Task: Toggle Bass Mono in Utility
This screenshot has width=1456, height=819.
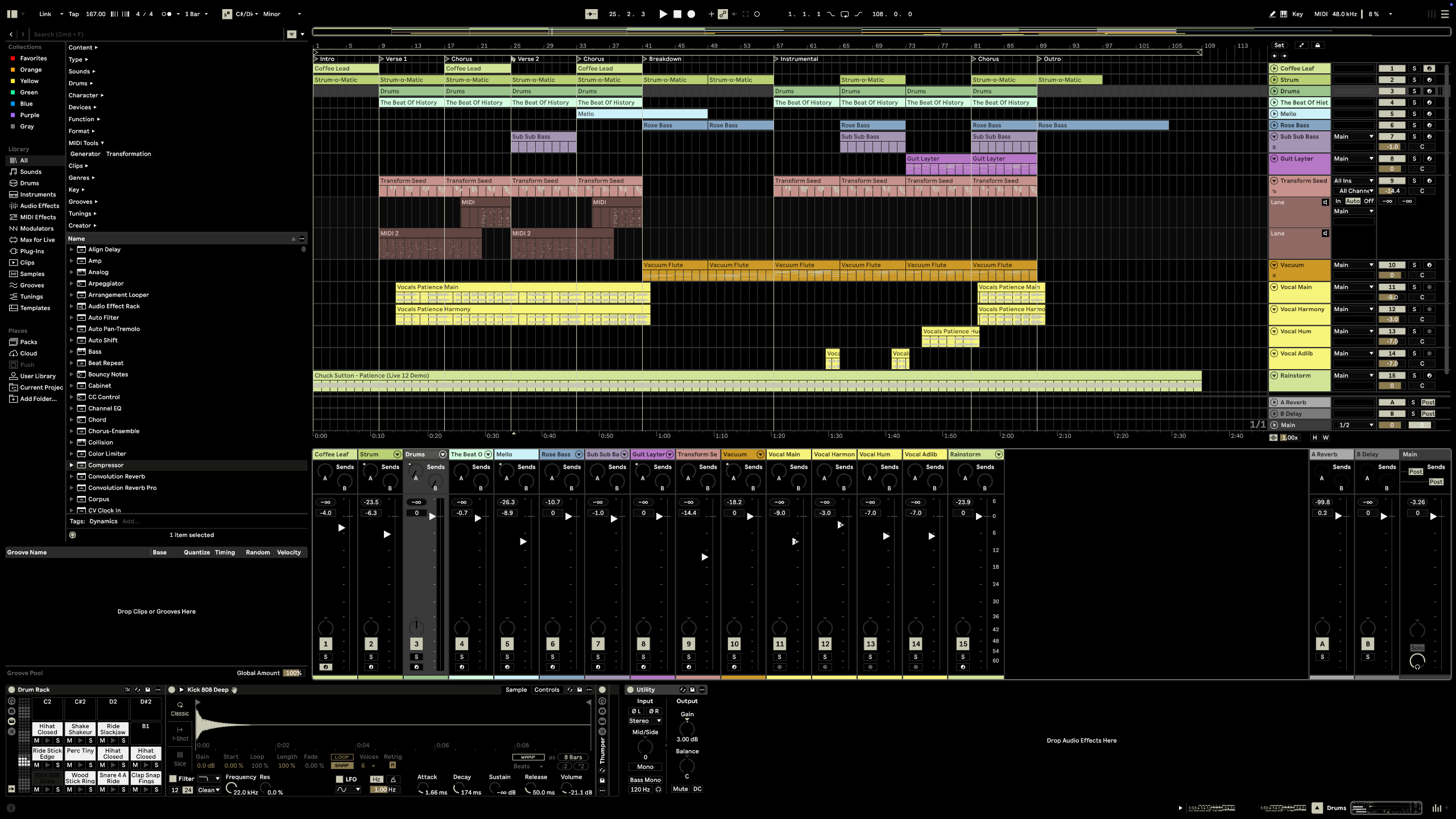Action: click(645, 780)
